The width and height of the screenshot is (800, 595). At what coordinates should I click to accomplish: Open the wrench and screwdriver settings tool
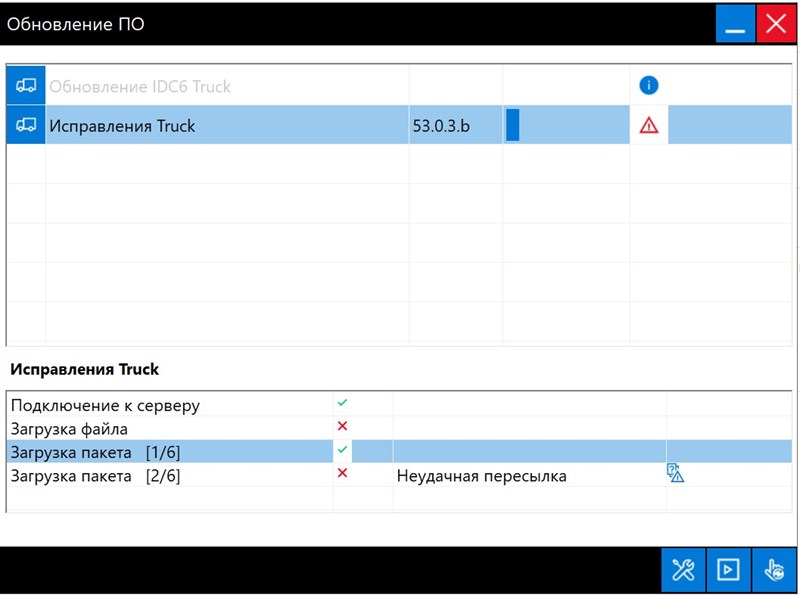[x=683, y=570]
